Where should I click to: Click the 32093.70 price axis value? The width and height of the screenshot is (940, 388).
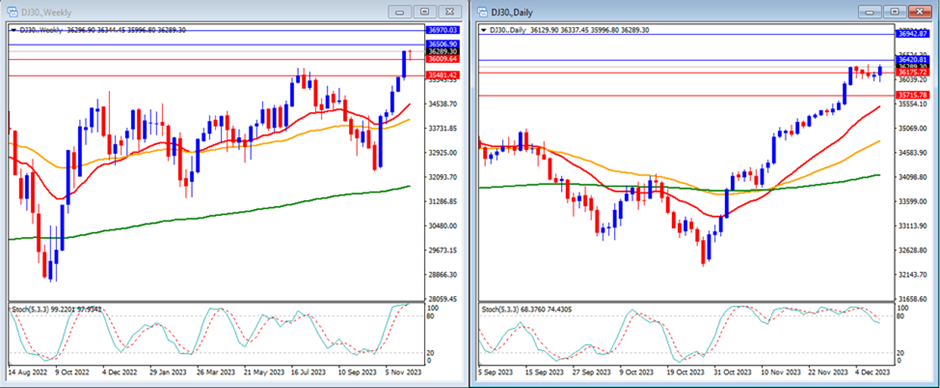point(444,177)
